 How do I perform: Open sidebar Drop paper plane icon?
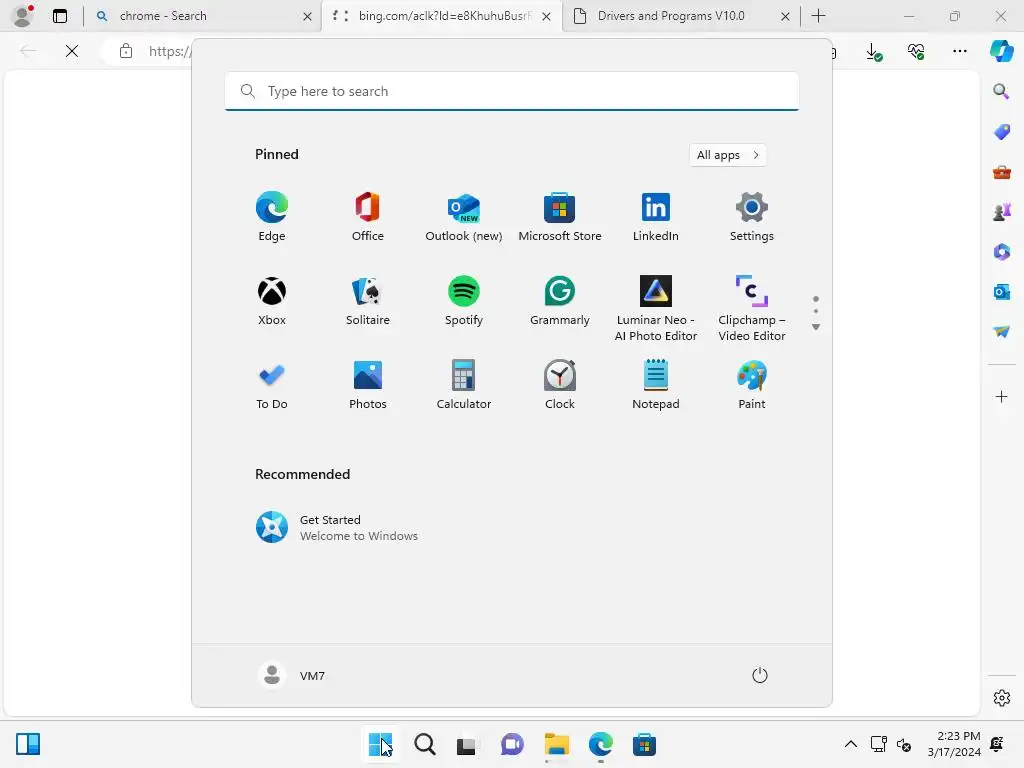[x=1001, y=332]
